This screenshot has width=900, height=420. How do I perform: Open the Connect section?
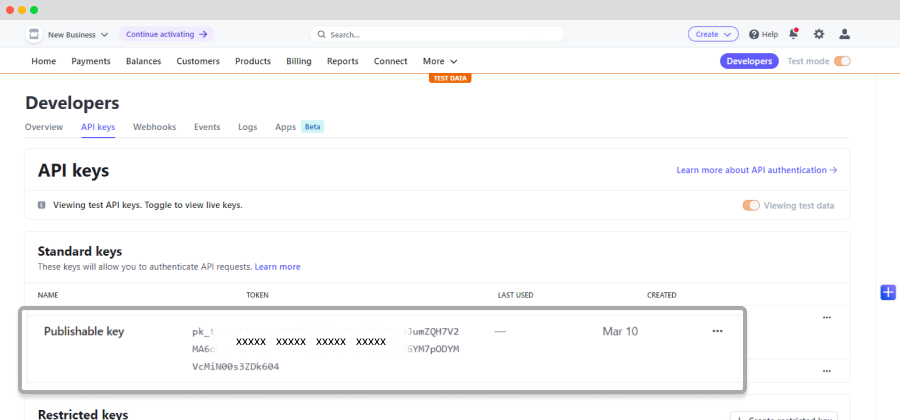pos(390,61)
